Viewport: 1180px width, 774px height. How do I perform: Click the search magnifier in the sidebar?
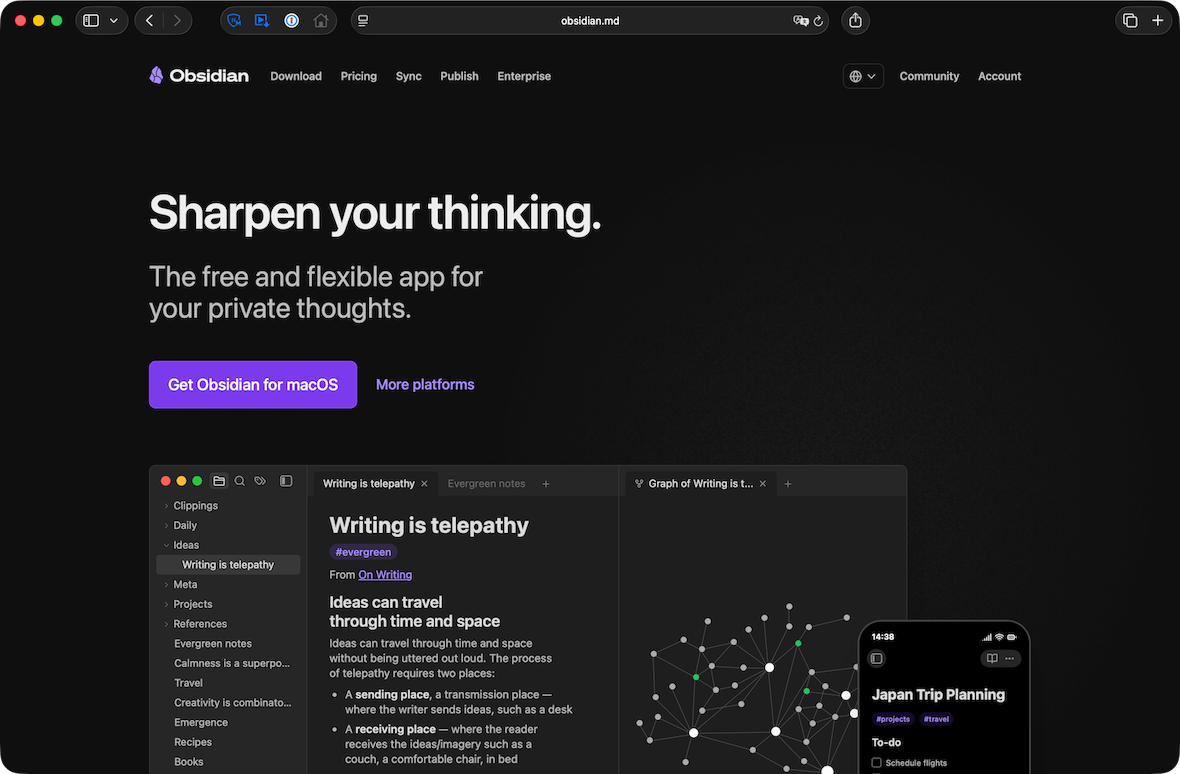click(240, 481)
